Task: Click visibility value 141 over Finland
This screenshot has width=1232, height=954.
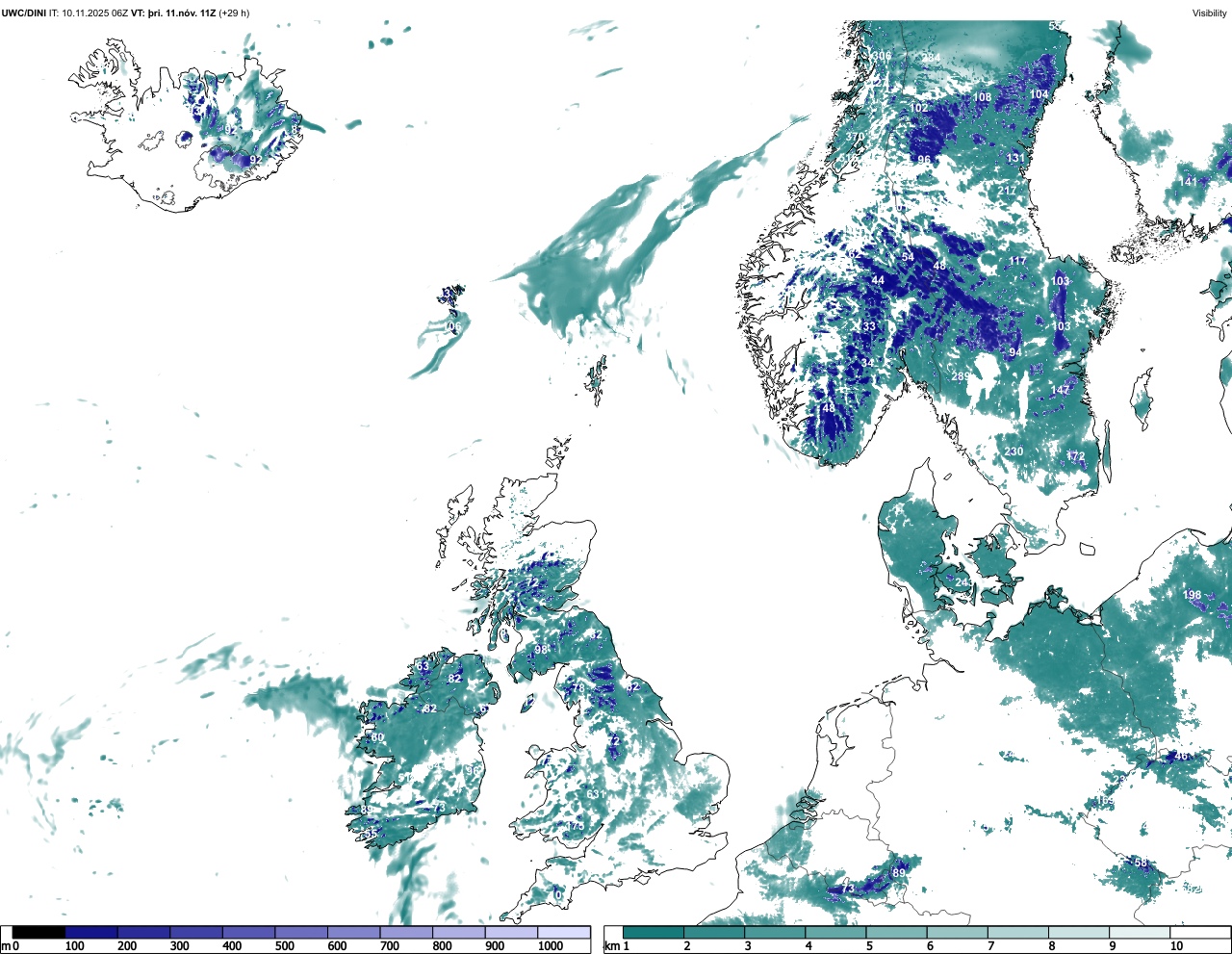Action: (1191, 182)
